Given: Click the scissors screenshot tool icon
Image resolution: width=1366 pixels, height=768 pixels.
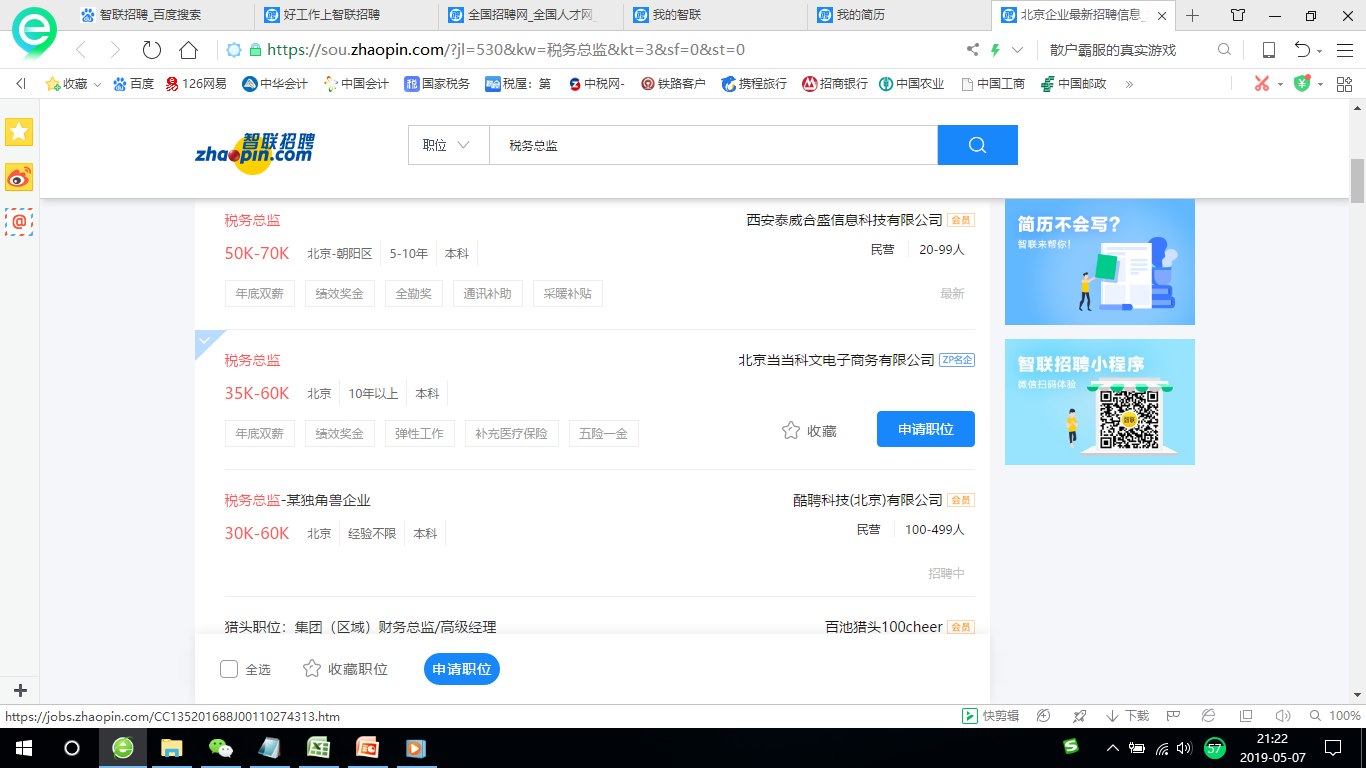Looking at the screenshot, I should pos(1262,84).
